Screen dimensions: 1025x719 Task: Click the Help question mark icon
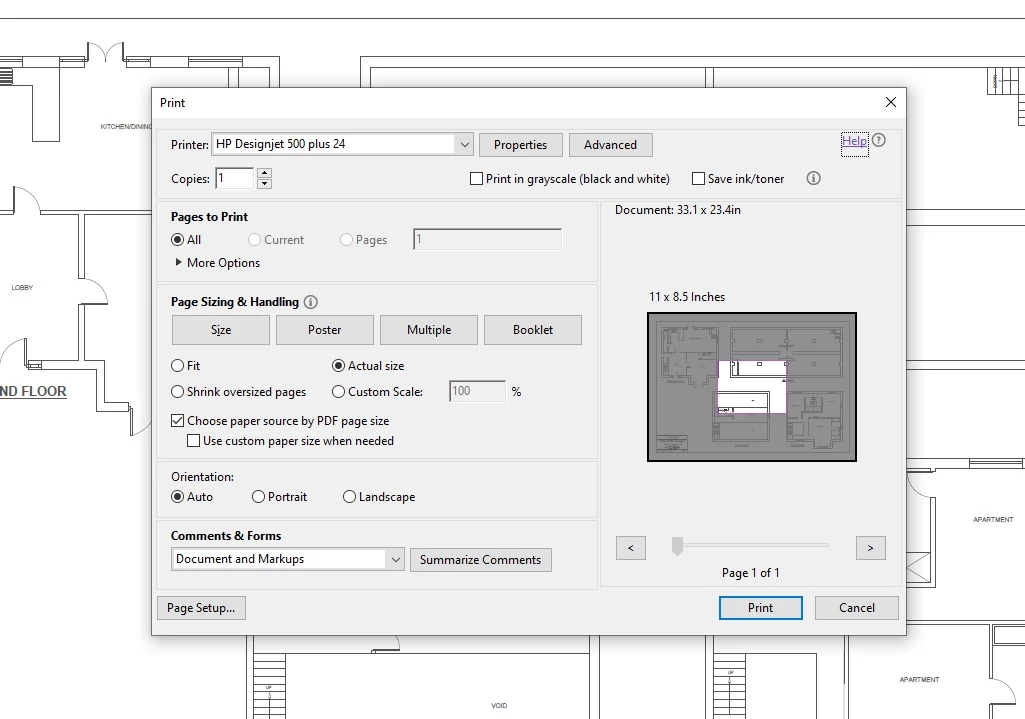point(879,140)
